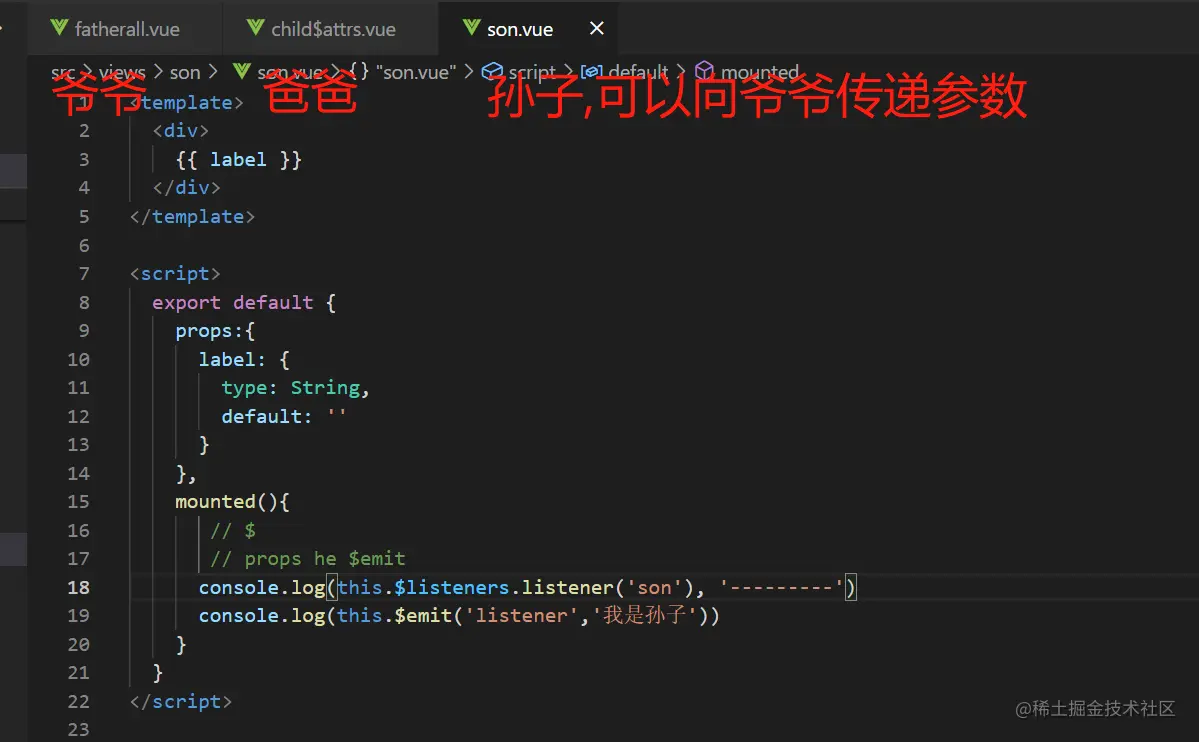Click the Vue icon on the fatherall.vue tab

[58, 29]
